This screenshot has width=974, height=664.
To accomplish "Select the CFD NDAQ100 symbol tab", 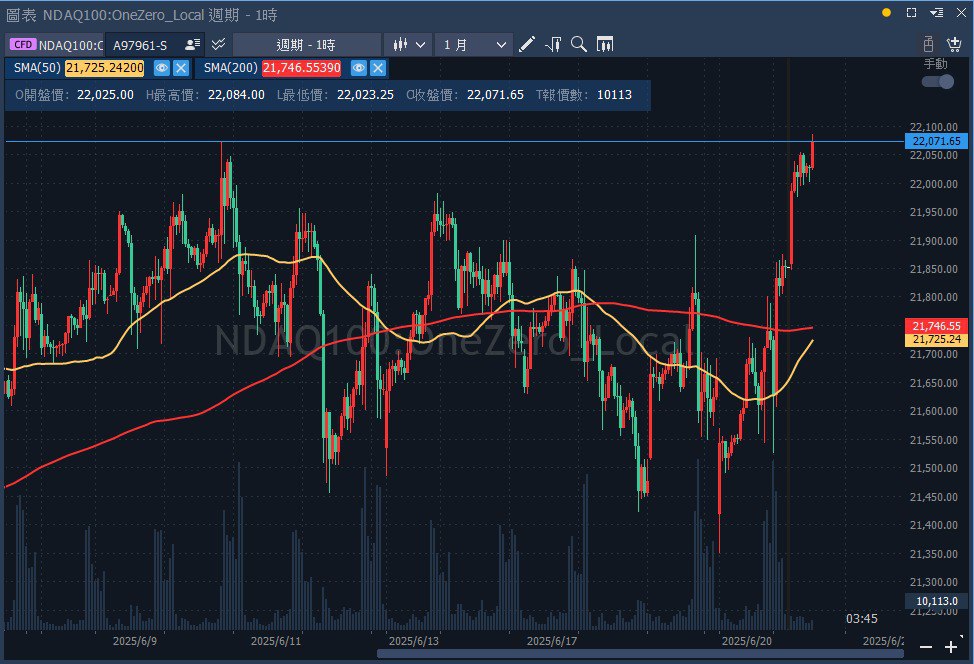I will point(55,45).
